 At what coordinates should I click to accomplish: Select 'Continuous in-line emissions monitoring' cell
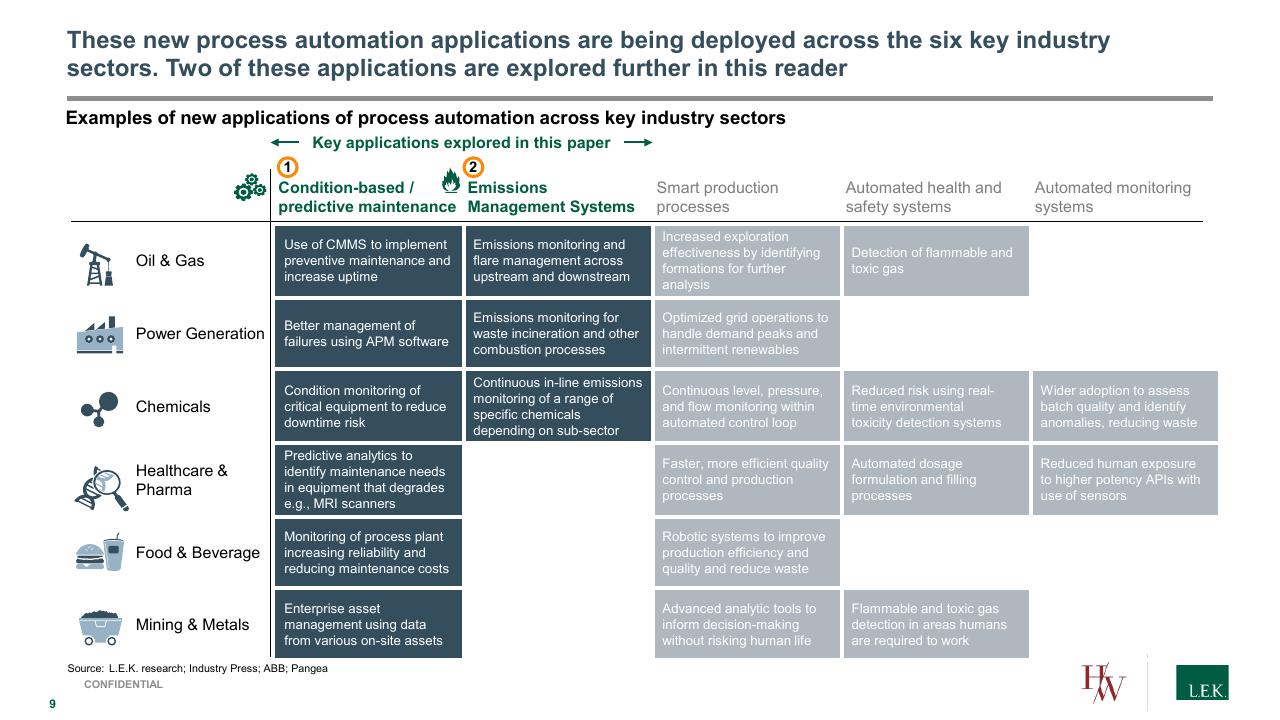pyautogui.click(x=558, y=406)
